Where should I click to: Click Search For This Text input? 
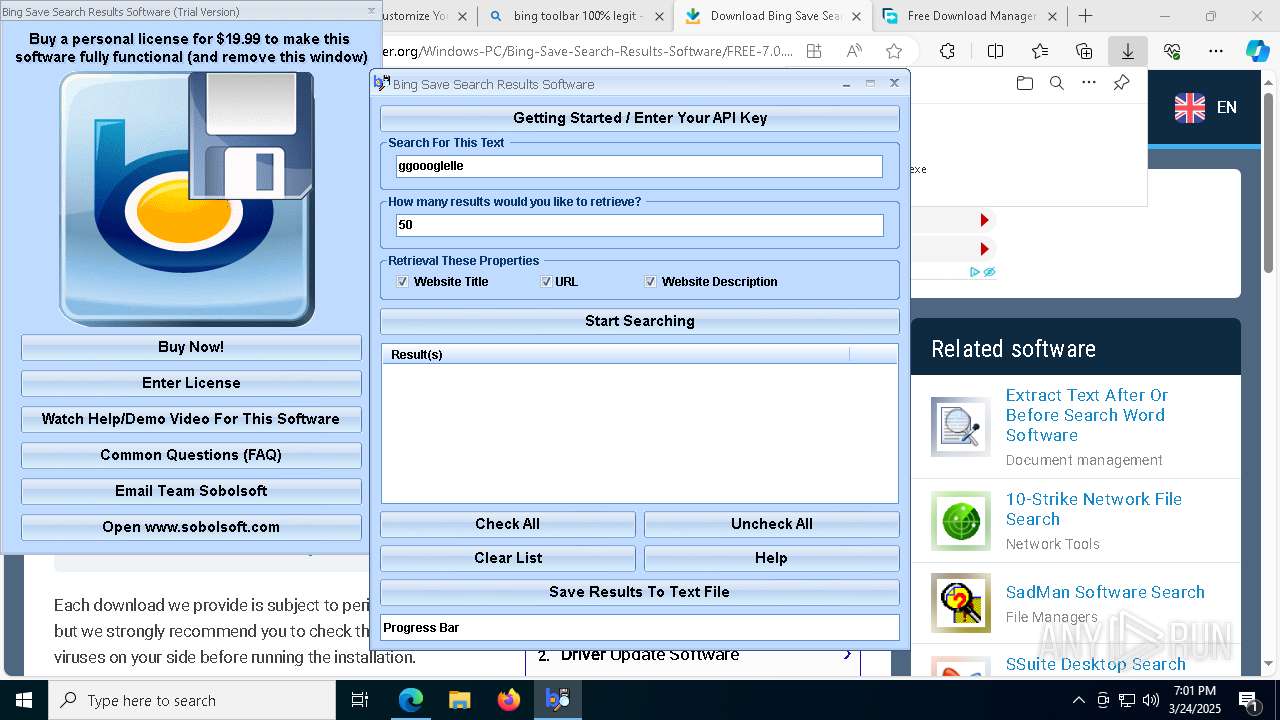point(640,166)
